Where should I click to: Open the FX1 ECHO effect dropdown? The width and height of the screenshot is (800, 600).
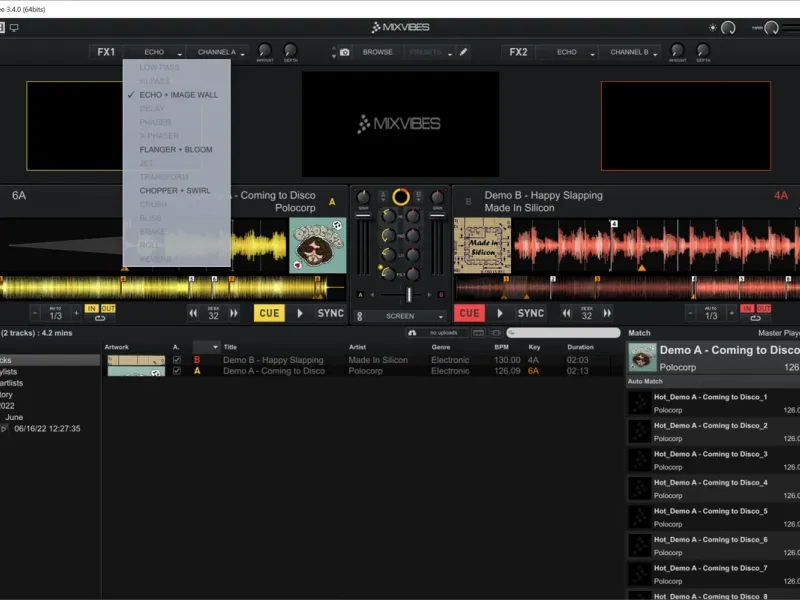(155, 52)
